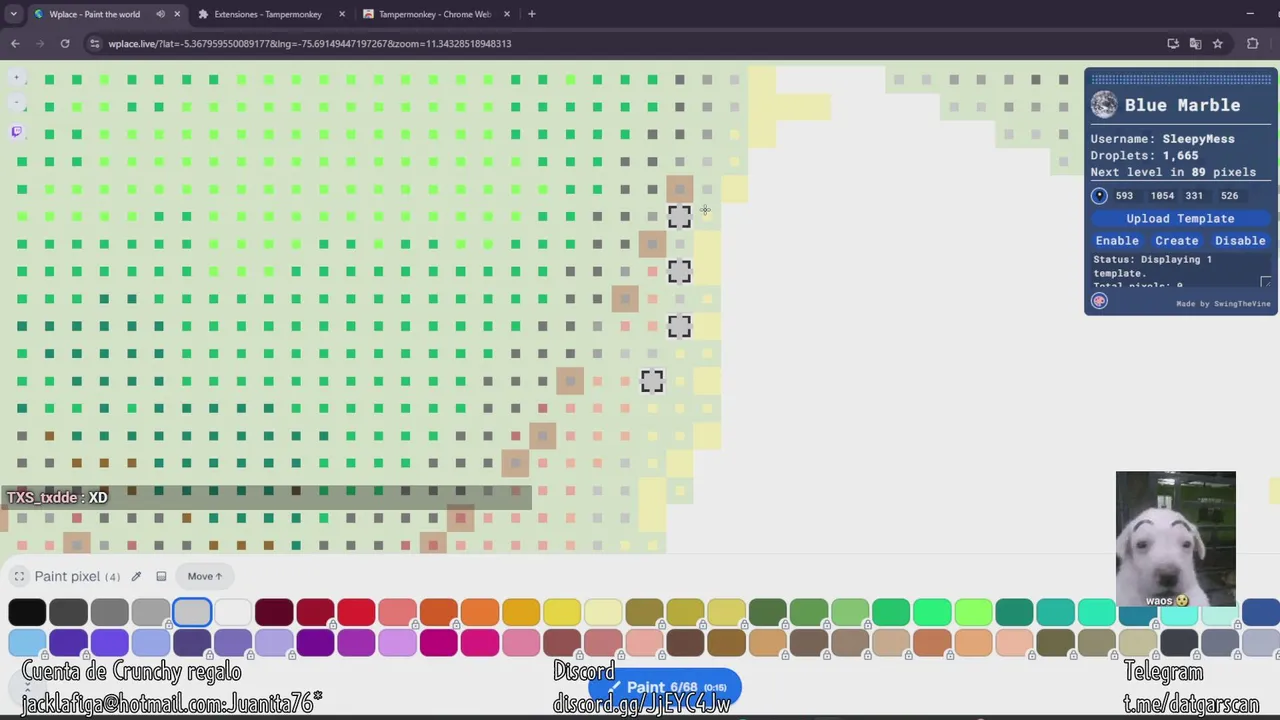1280x720 pixels.
Task: Close the Extensiones - Tampermonkey tab
Action: point(342,14)
